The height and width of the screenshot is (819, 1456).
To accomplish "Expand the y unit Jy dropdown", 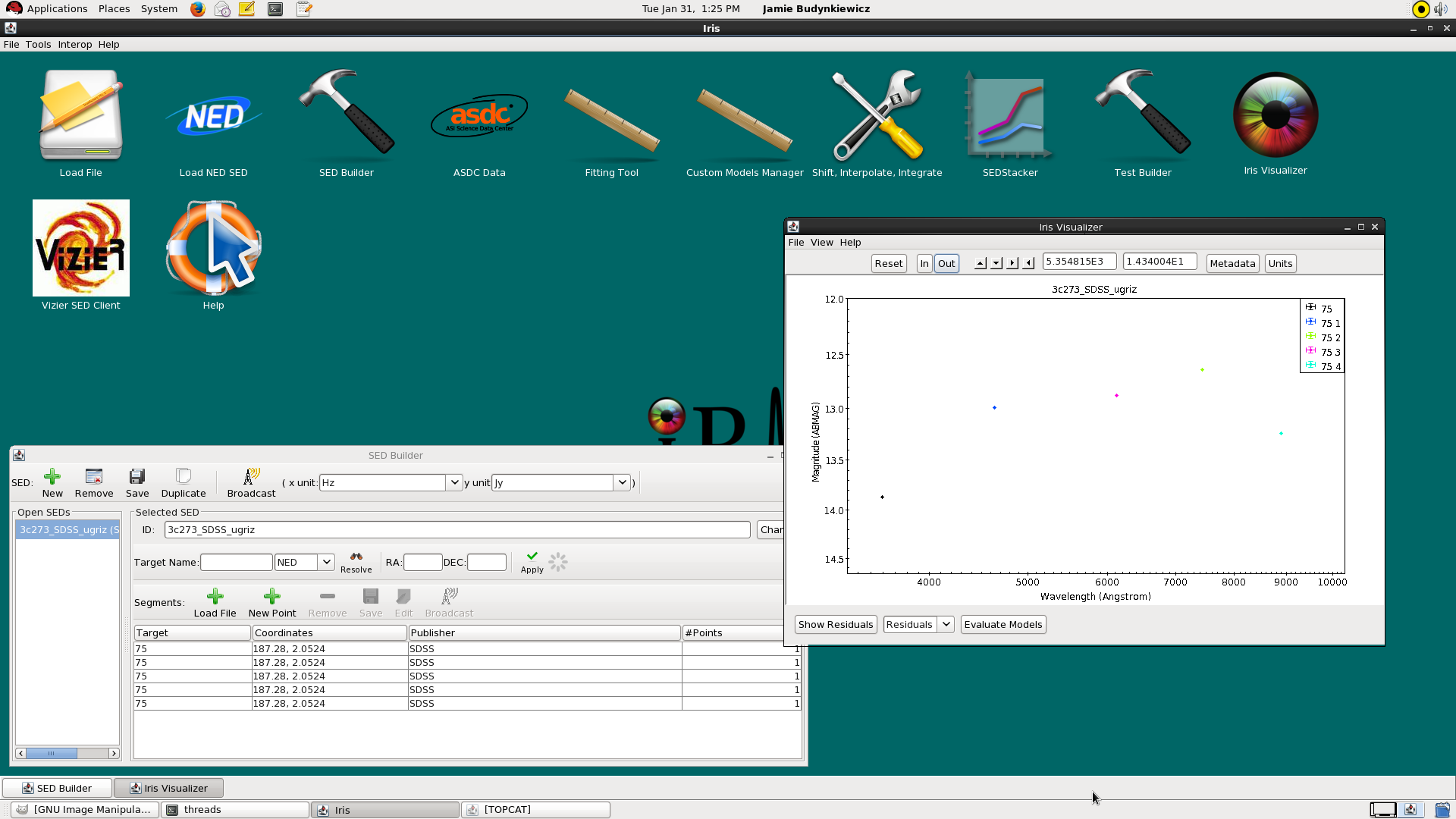I will [622, 482].
